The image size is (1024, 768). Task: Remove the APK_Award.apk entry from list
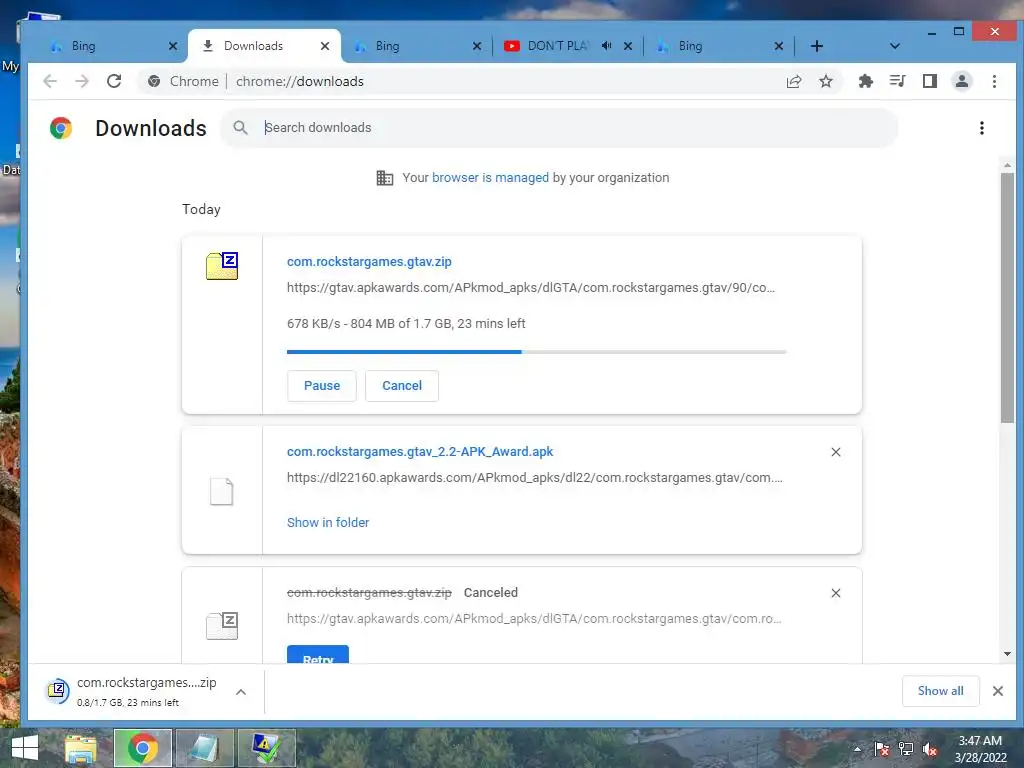point(835,452)
